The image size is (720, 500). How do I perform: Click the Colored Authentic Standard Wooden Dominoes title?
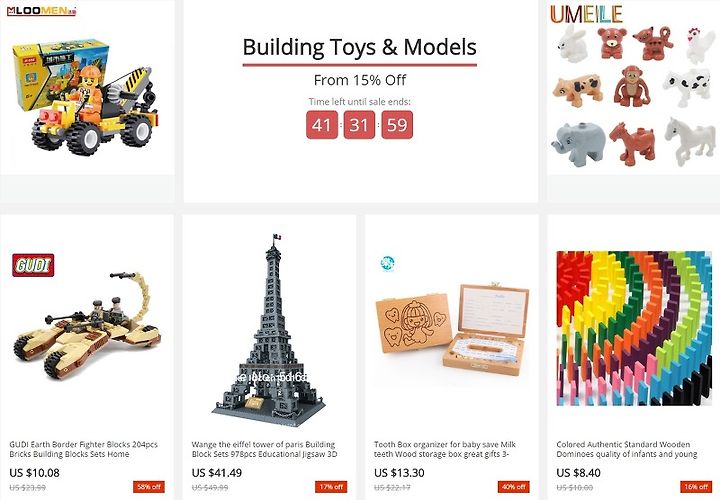(627, 449)
